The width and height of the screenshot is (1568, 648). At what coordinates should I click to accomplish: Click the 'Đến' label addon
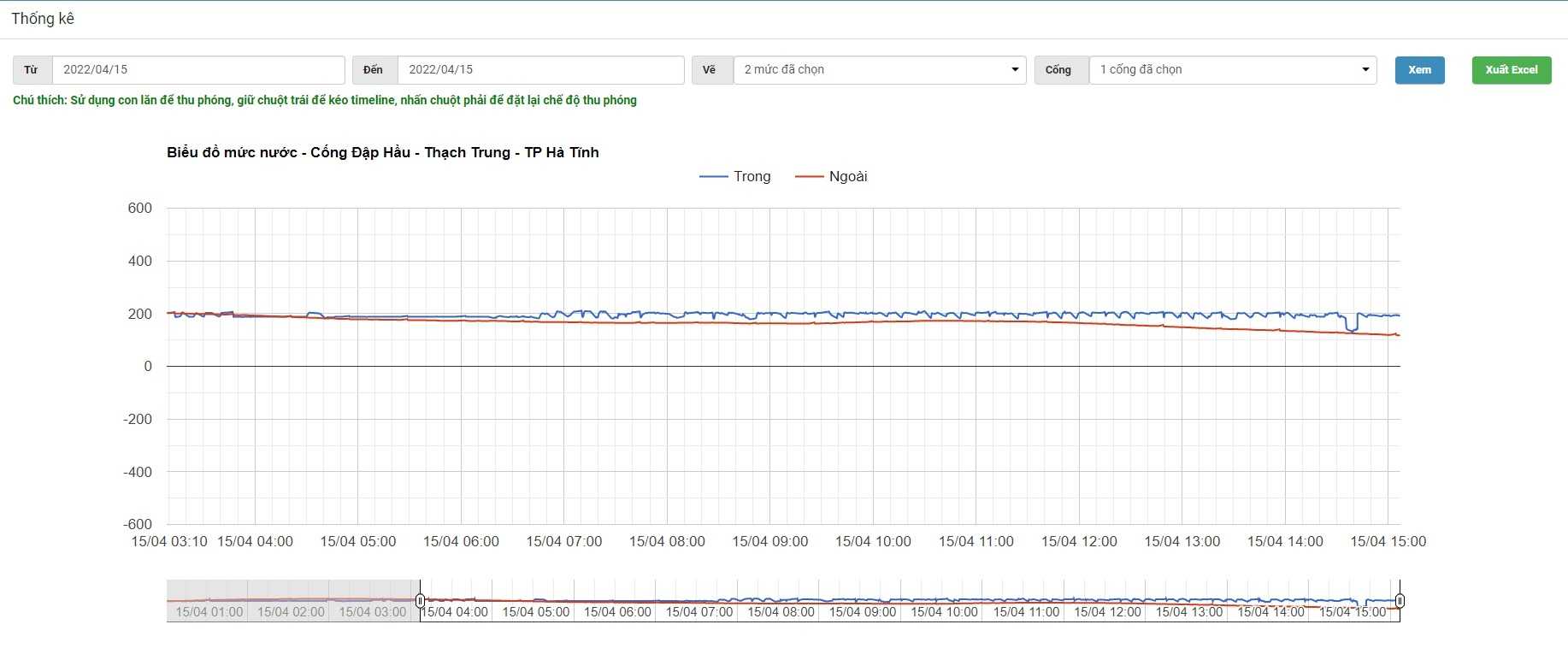pyautogui.click(x=374, y=70)
